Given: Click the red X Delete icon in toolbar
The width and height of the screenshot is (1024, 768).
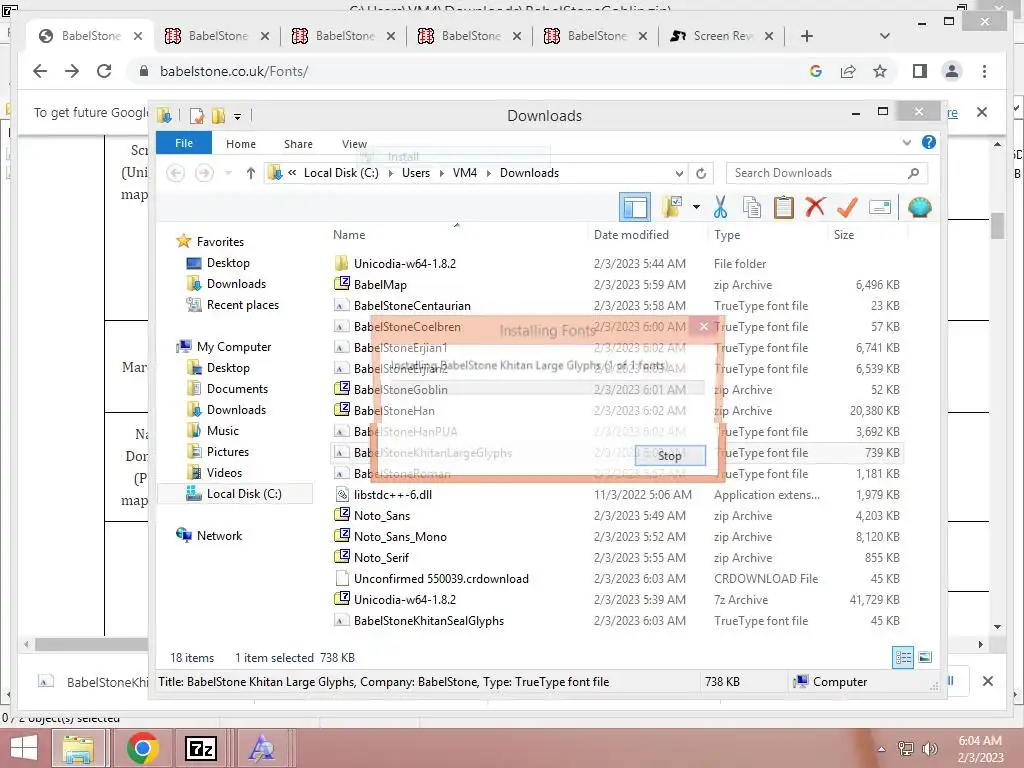Looking at the screenshot, I should click(x=815, y=208).
